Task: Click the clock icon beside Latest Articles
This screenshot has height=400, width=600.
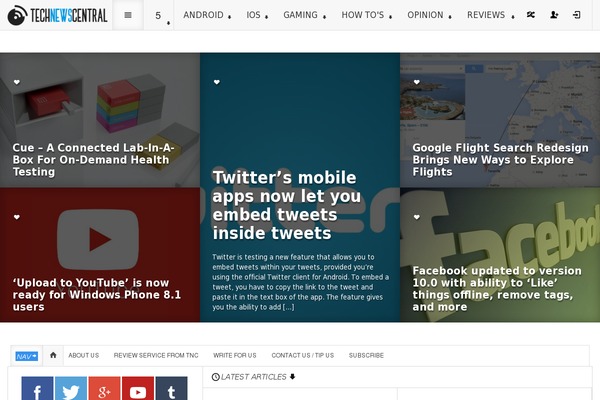Action: click(215, 377)
